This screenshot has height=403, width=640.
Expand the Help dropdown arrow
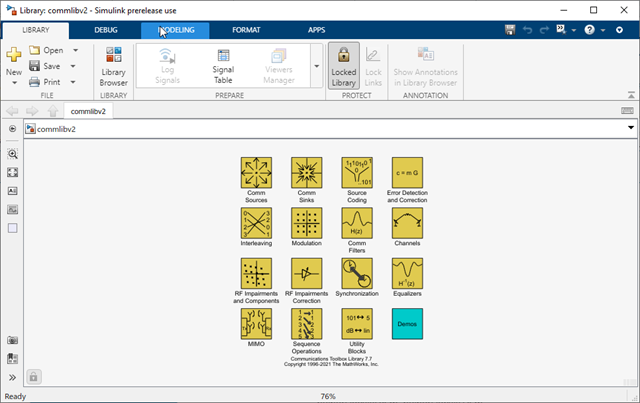pos(602,30)
